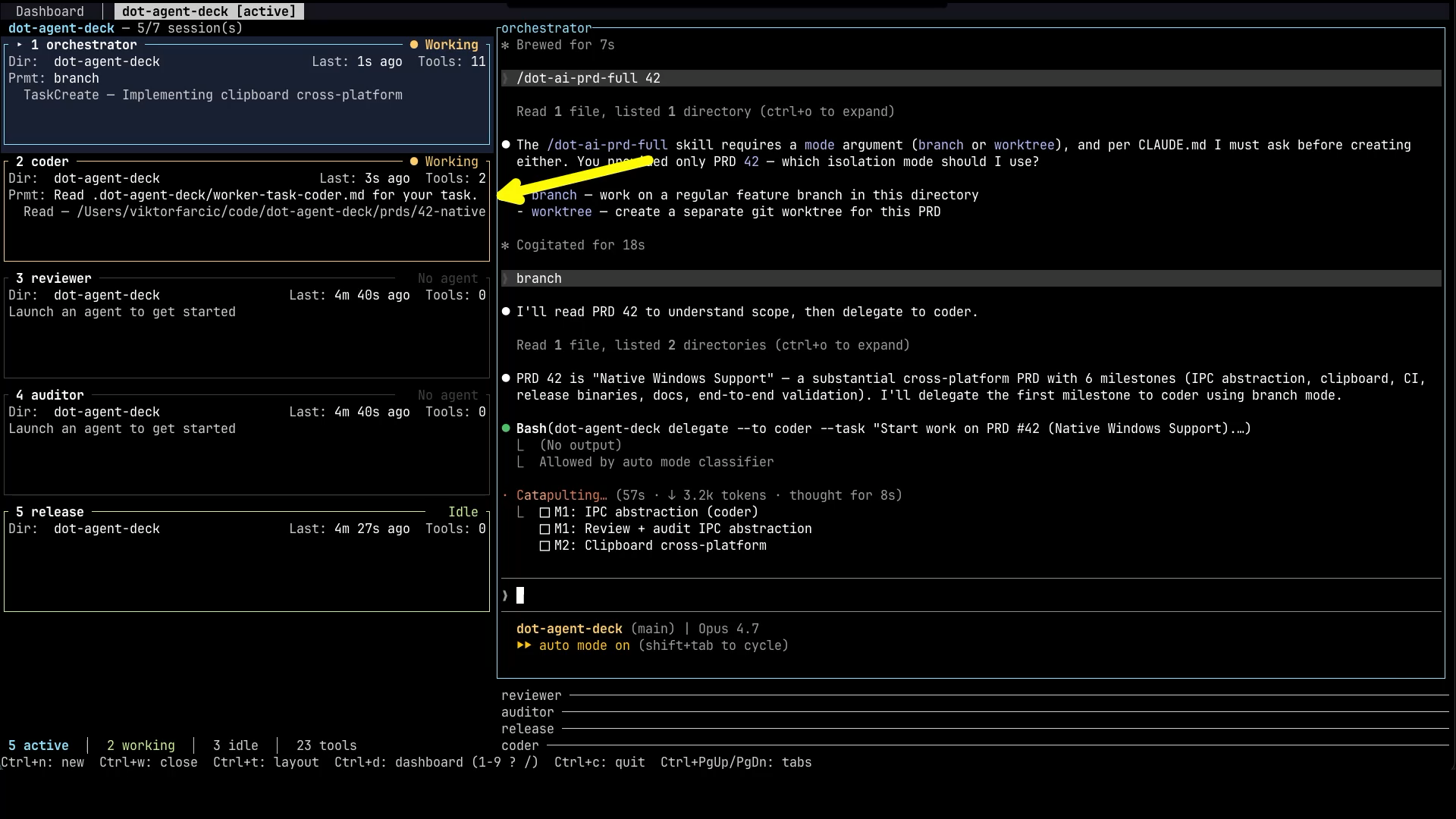Expand 'Read 1 file, listed 1 directory' output
The image size is (1456, 819).
[x=705, y=111]
